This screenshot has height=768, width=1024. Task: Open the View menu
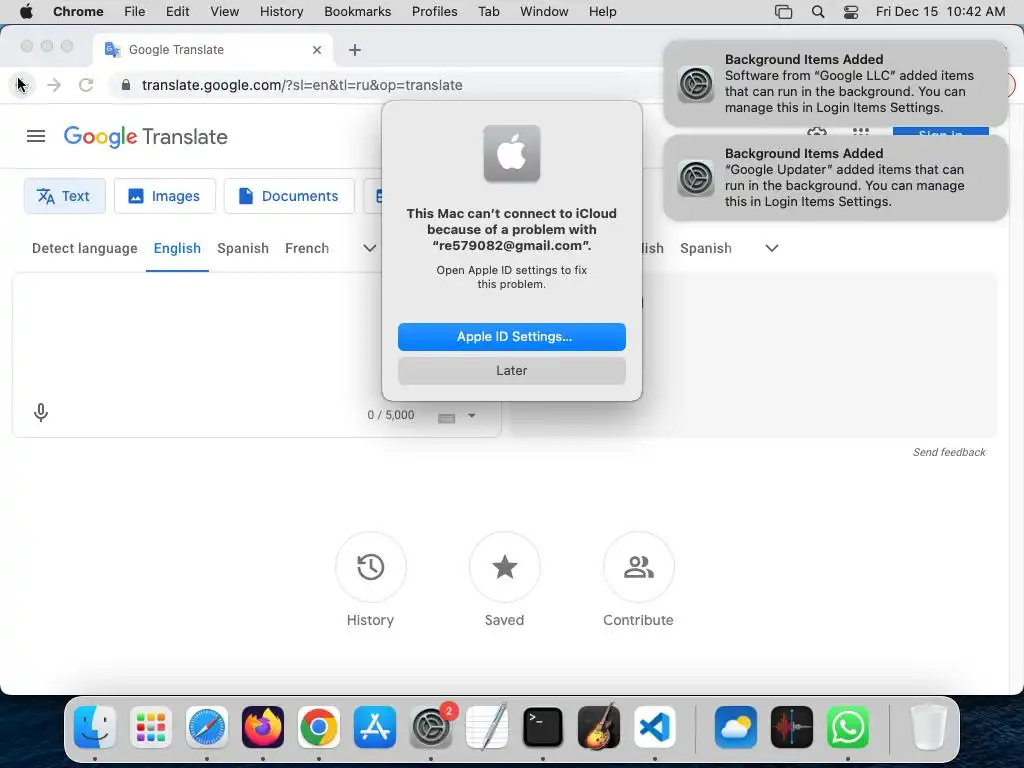click(x=225, y=12)
